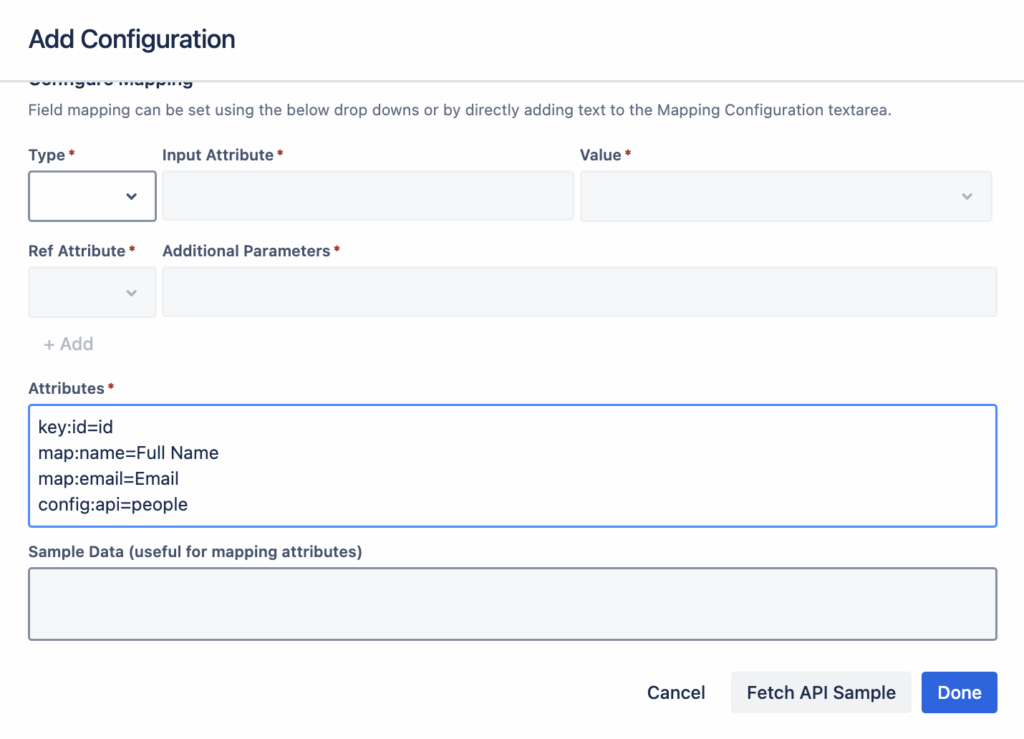Focus the Additional Parameters input box
This screenshot has height=739, width=1024.
[579, 292]
